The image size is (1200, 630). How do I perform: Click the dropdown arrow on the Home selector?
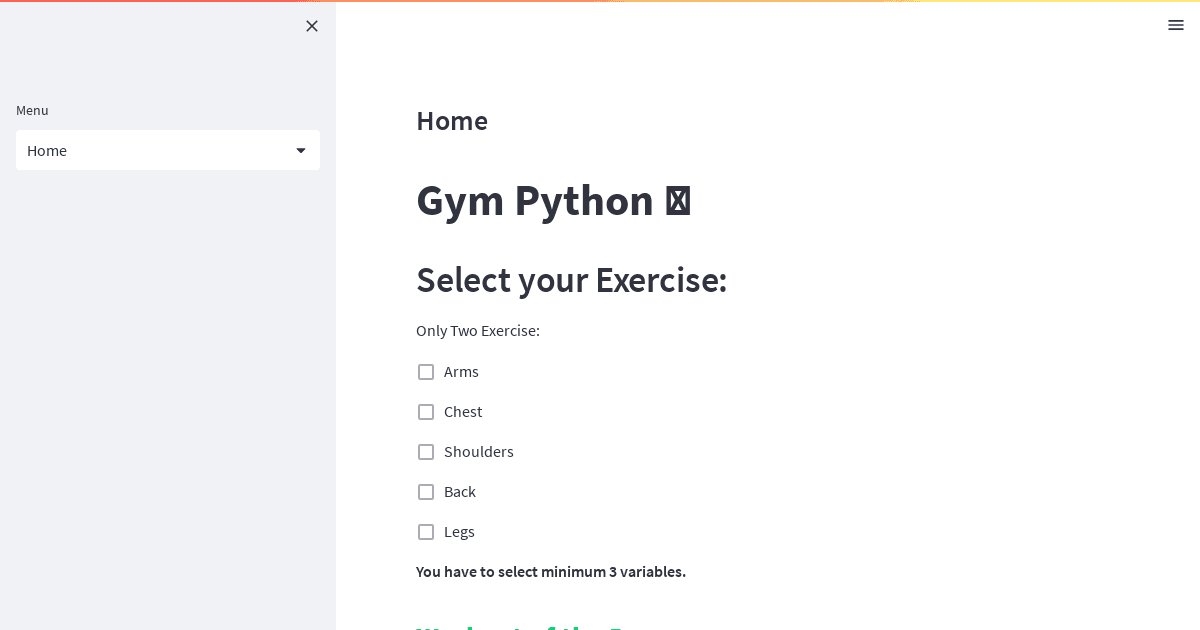301,150
